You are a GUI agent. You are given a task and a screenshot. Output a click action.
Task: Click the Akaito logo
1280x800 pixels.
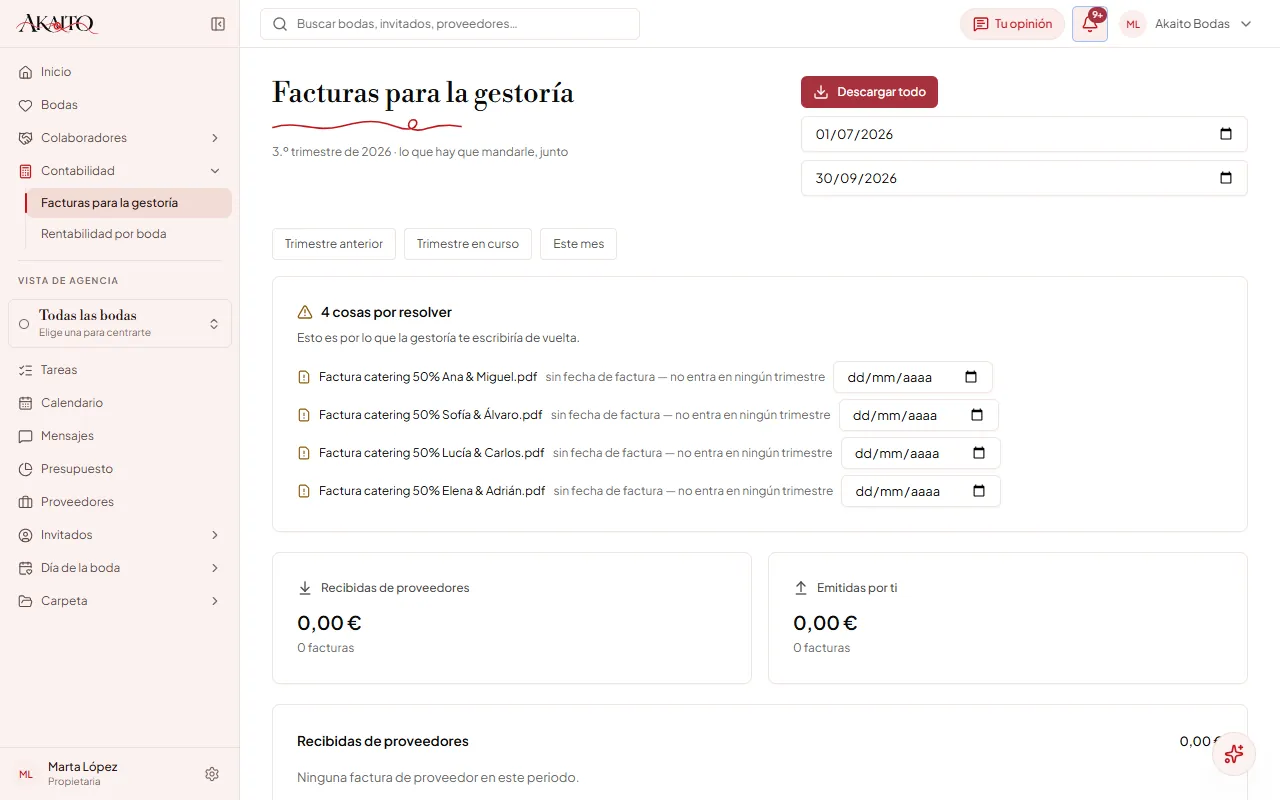(57, 24)
